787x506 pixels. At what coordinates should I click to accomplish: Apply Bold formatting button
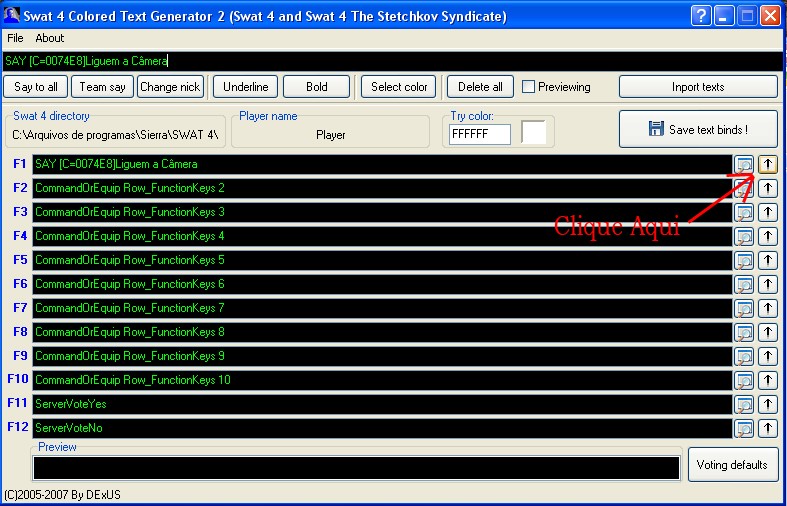(316, 87)
